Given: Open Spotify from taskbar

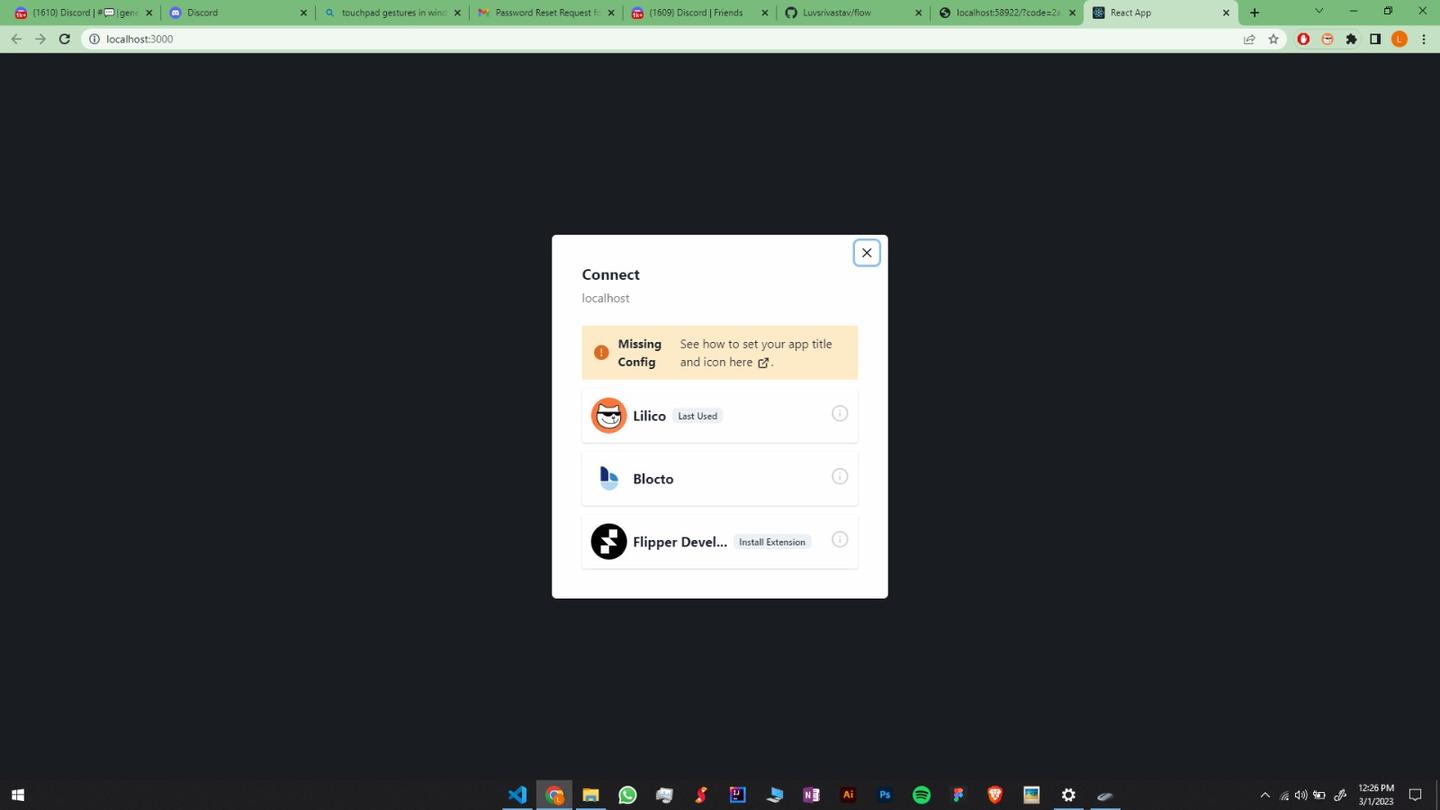Looking at the screenshot, I should pos(921,795).
